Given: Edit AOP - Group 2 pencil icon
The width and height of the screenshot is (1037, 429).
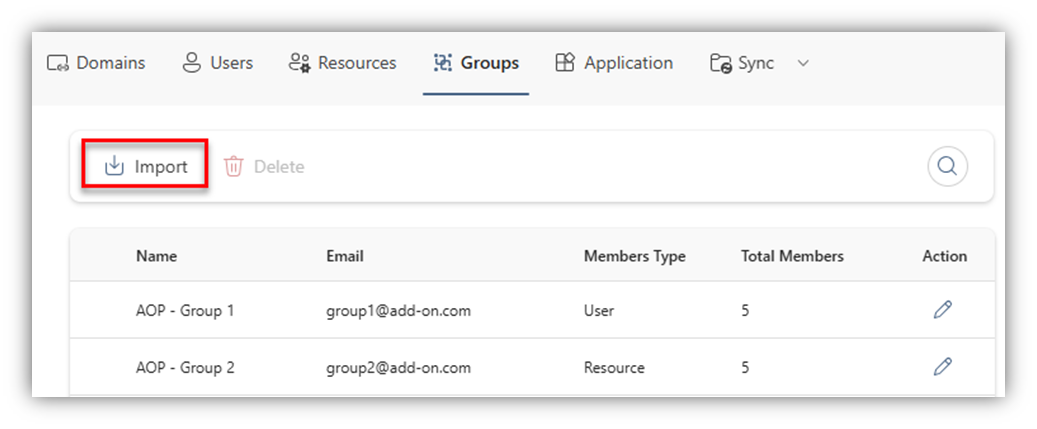Looking at the screenshot, I should [x=942, y=367].
